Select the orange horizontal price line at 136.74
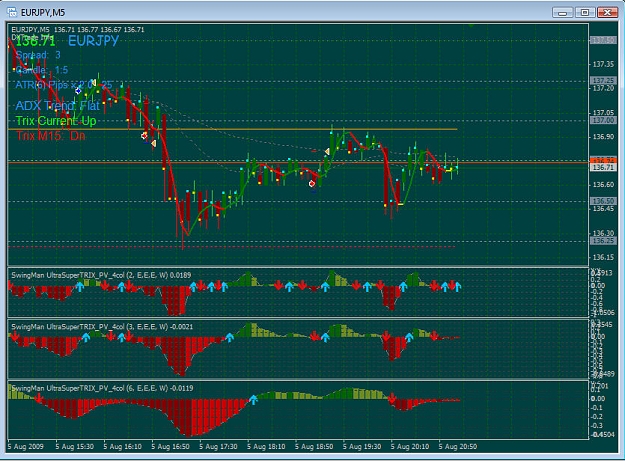625x461 pixels. coord(298,163)
